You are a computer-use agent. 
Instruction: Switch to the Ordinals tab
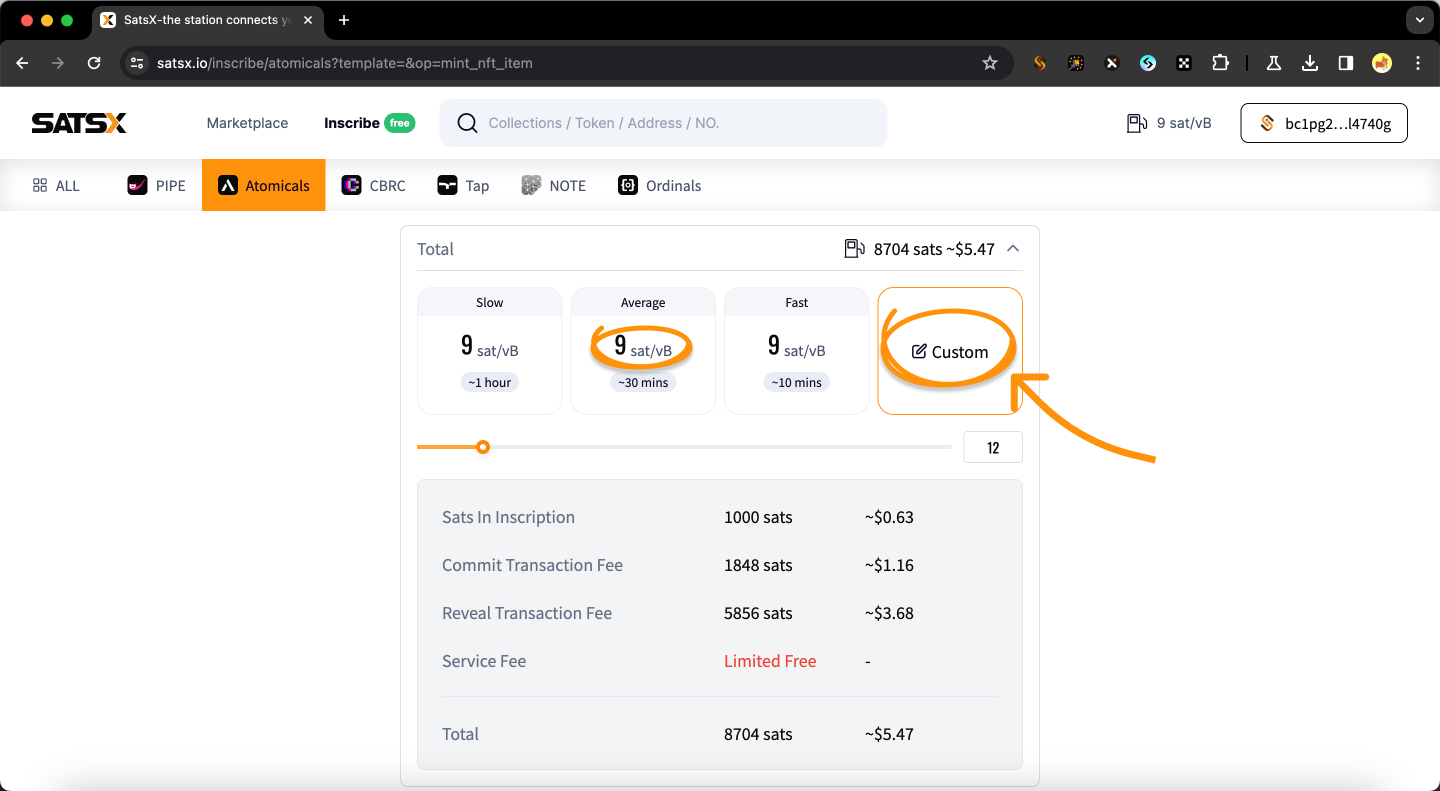(660, 185)
